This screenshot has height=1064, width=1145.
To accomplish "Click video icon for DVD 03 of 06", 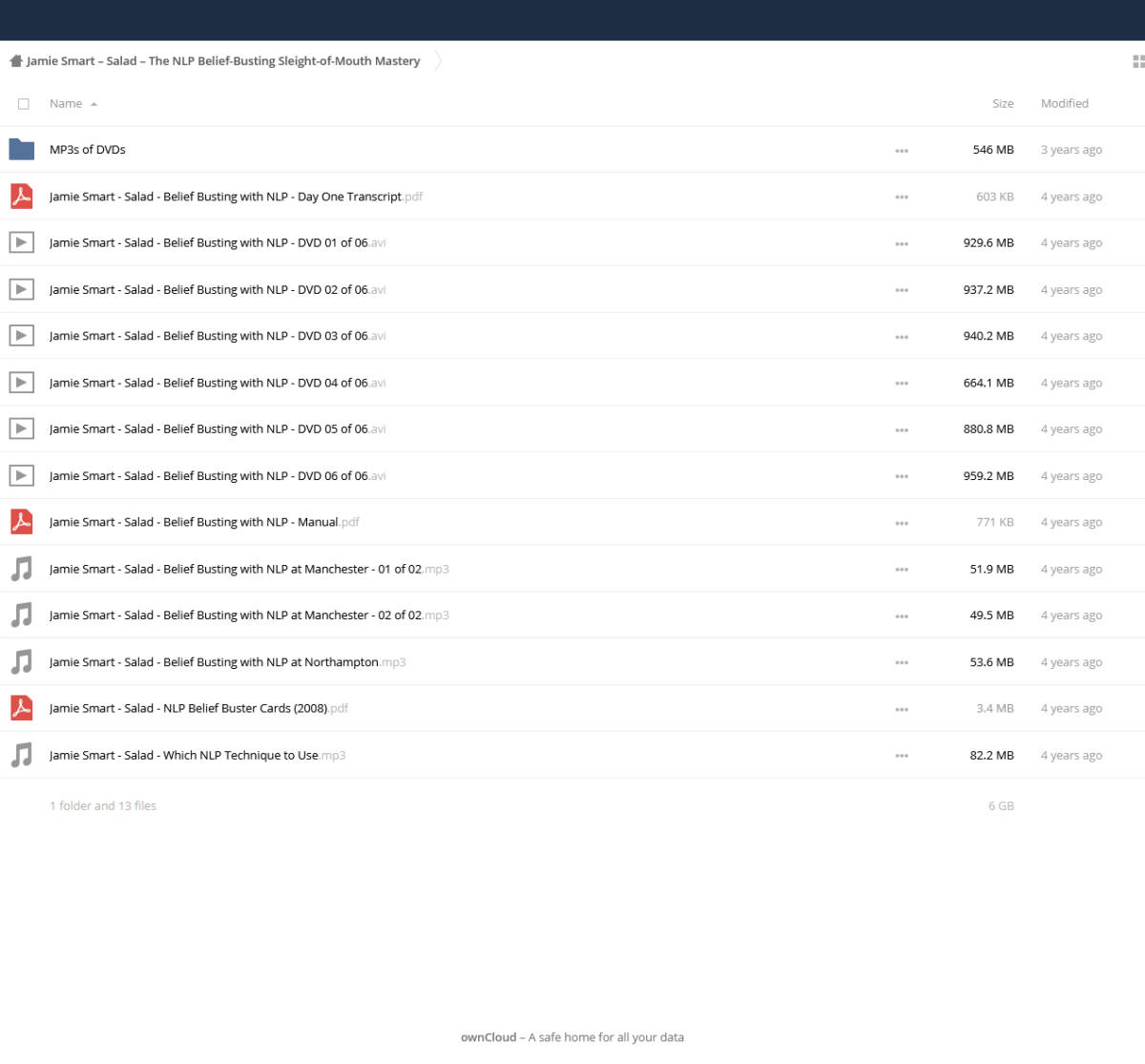I will click(x=22, y=336).
